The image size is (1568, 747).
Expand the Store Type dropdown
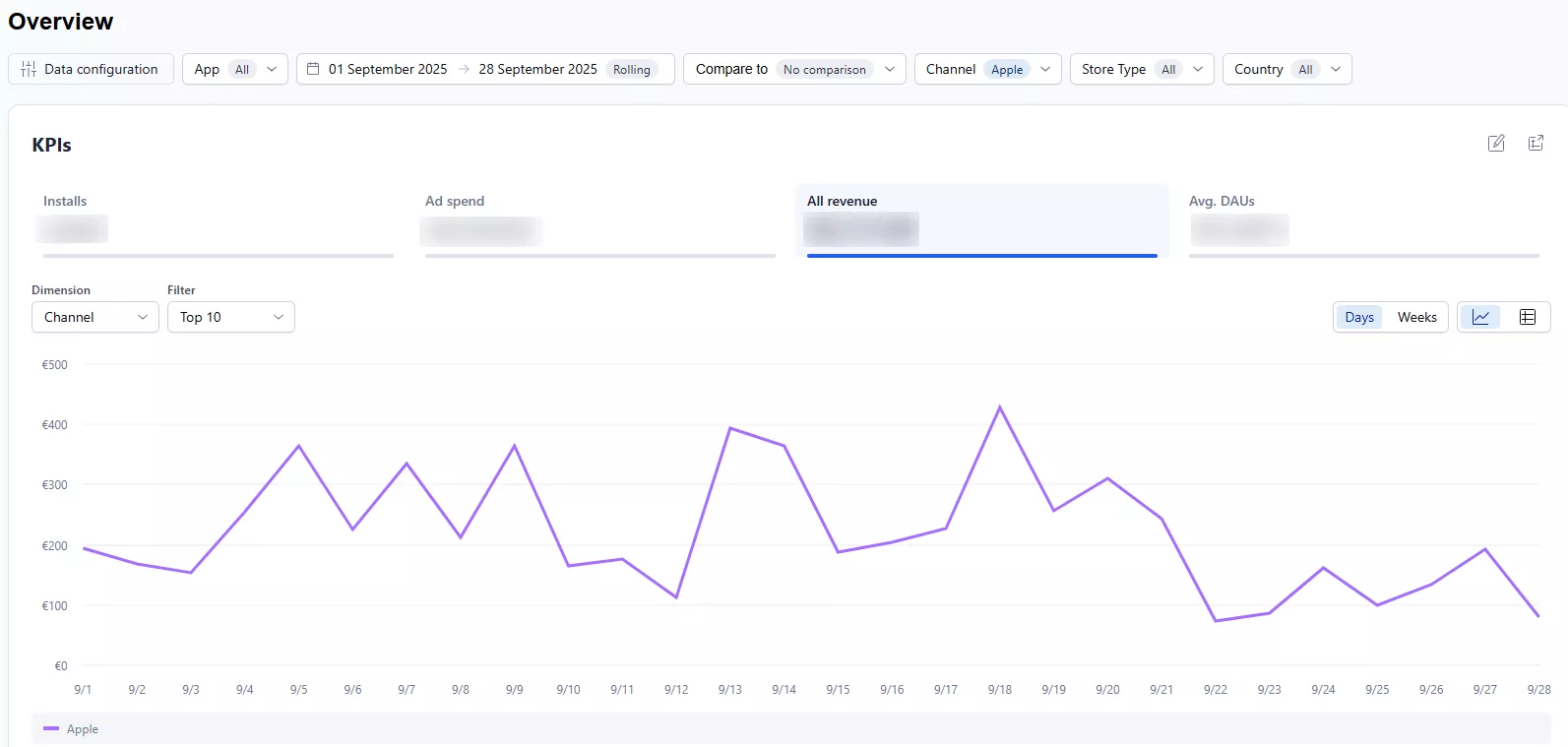(x=1141, y=69)
